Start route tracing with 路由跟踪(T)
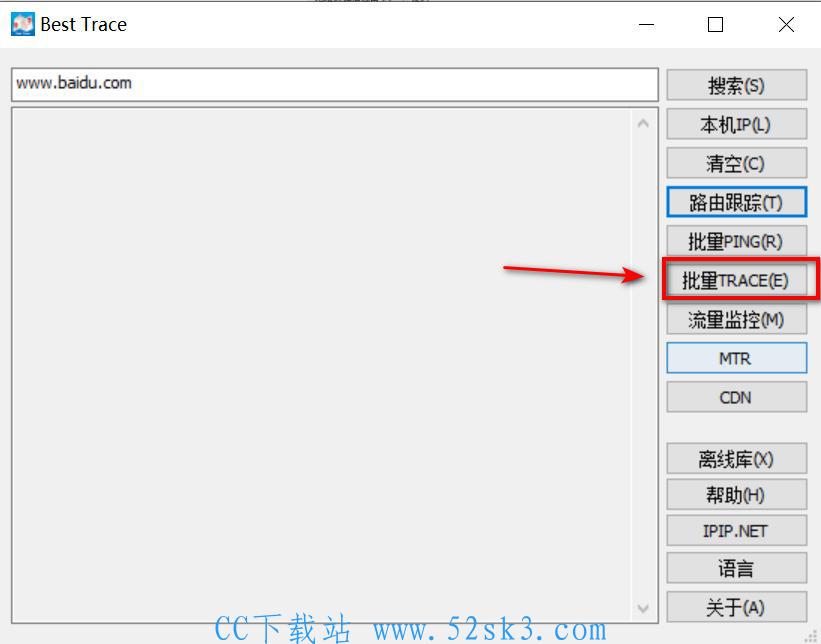The image size is (821, 644). (x=736, y=202)
